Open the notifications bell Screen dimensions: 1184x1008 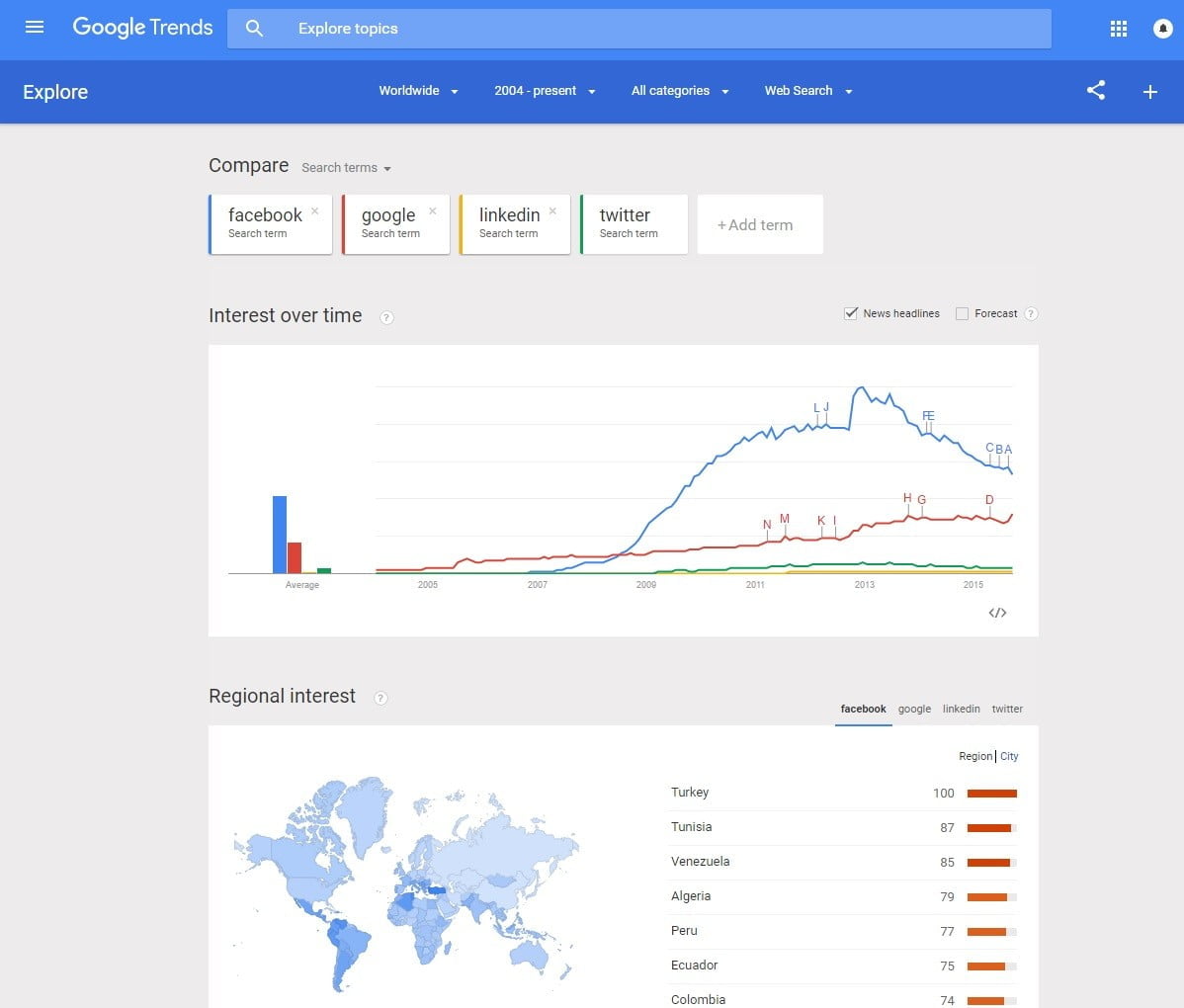[x=1162, y=29]
